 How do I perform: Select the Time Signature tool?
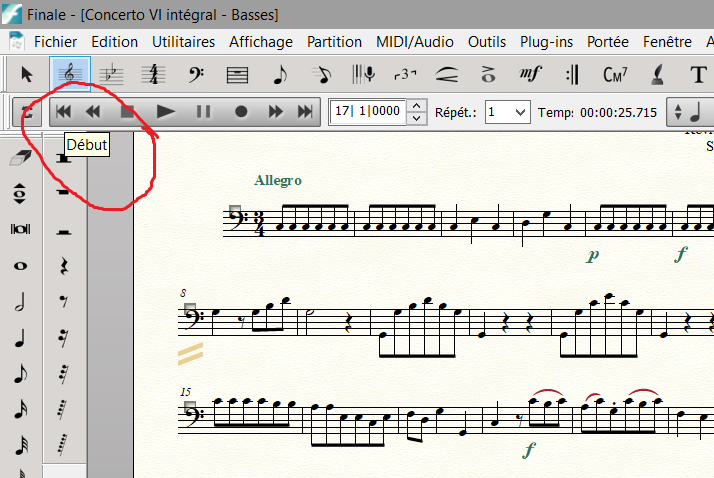point(153,74)
